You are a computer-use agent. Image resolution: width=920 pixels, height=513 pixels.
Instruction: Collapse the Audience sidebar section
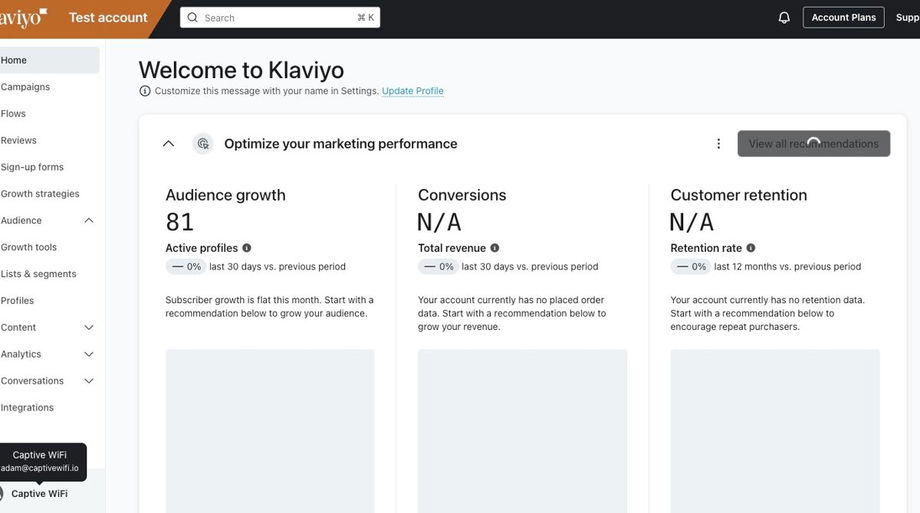tap(89, 221)
